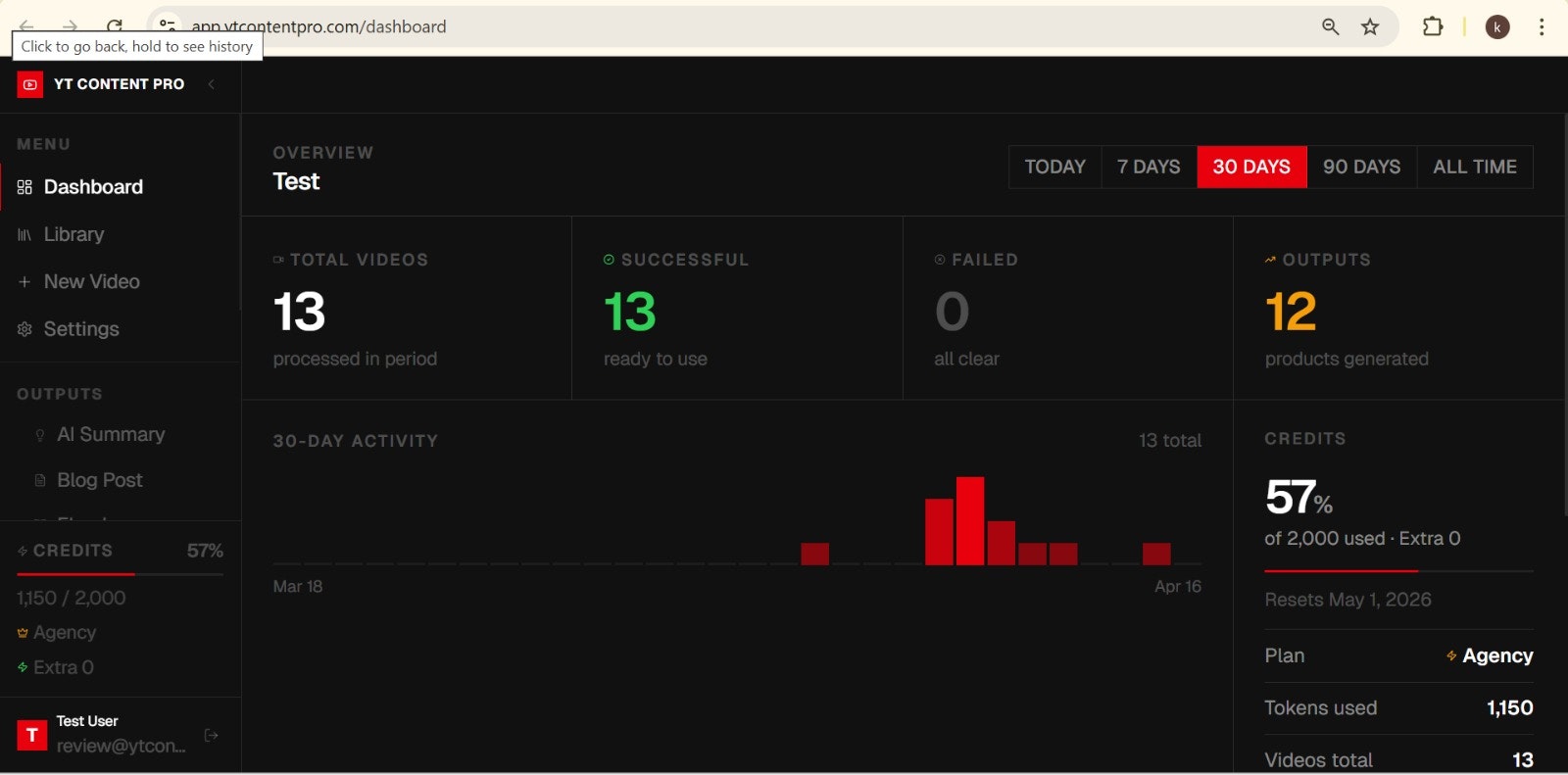Click the YT Content Pro logo icon

(x=30, y=84)
